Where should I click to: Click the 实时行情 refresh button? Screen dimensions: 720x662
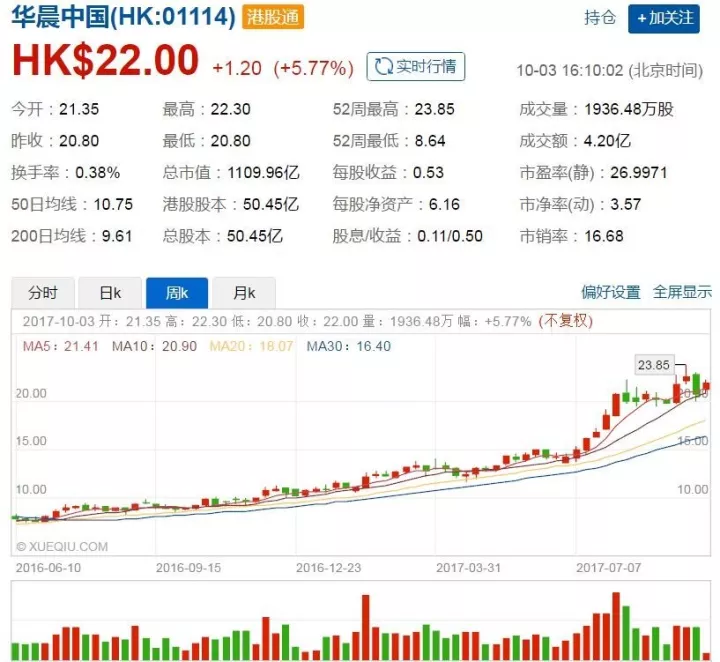point(416,67)
